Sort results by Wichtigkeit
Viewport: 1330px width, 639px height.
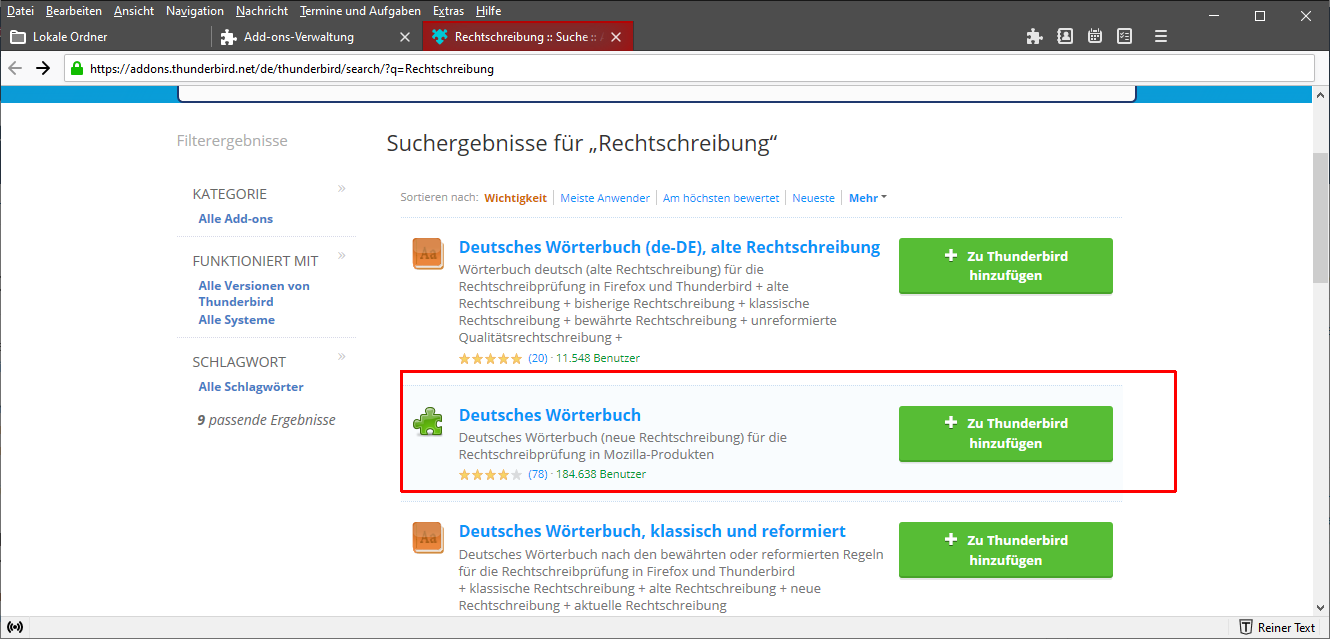click(x=516, y=198)
